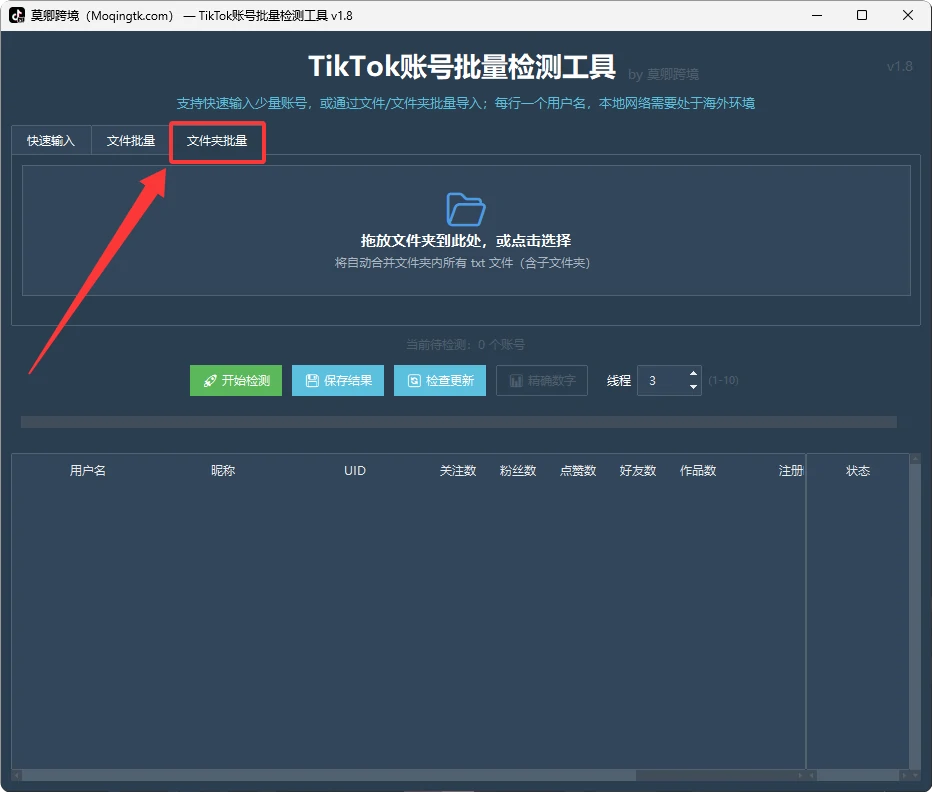932x792 pixels.
Task: Sort by 用户名 column header
Action: pyautogui.click(x=88, y=471)
